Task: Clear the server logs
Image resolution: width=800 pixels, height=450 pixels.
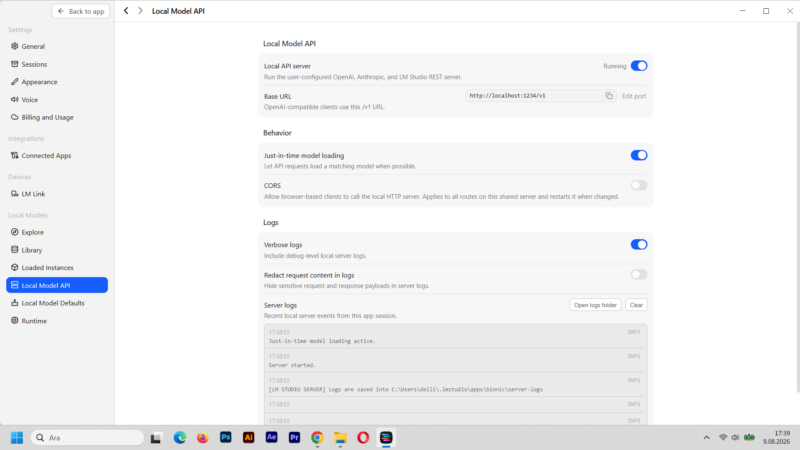Action: point(636,305)
